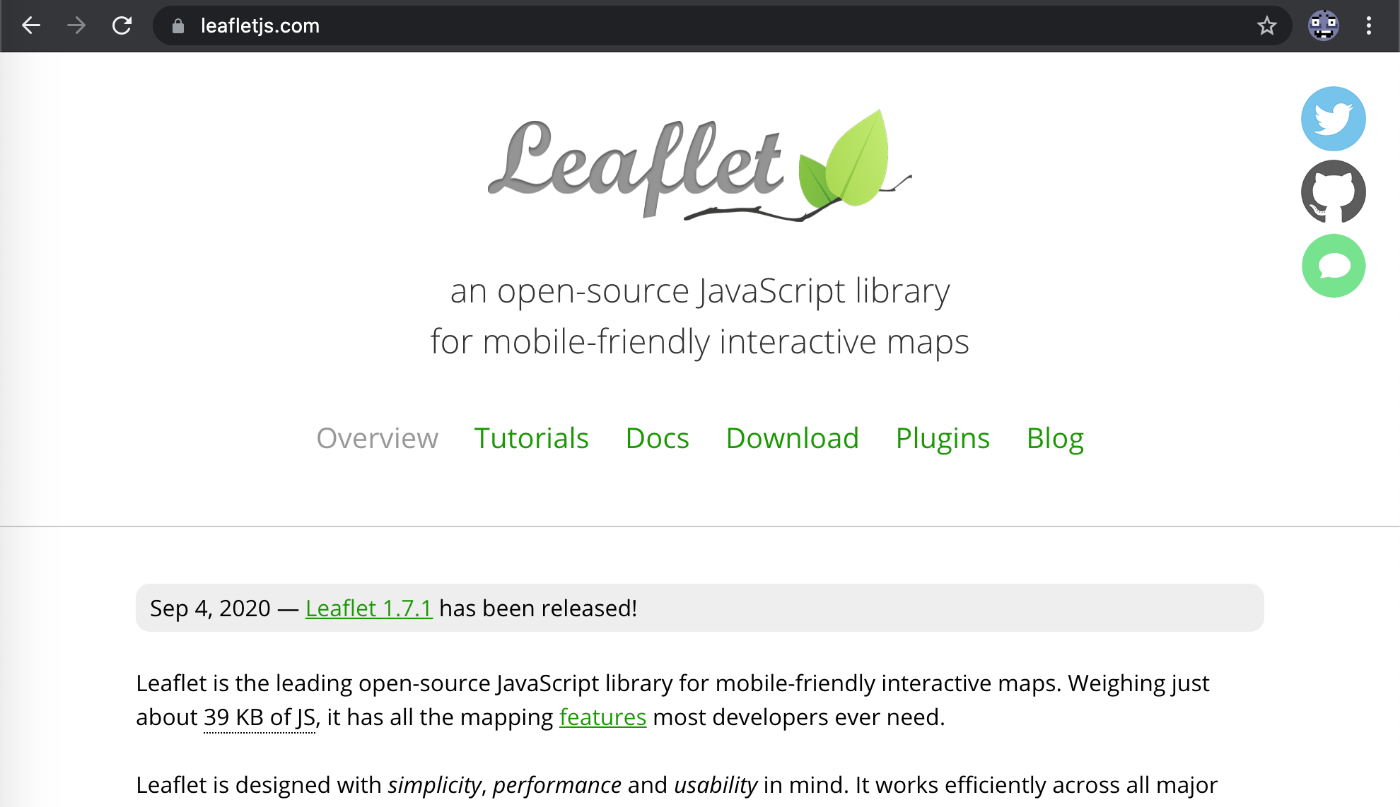The width and height of the screenshot is (1400, 807).
Task: Bookmark this page with the star icon
Action: (x=1267, y=26)
